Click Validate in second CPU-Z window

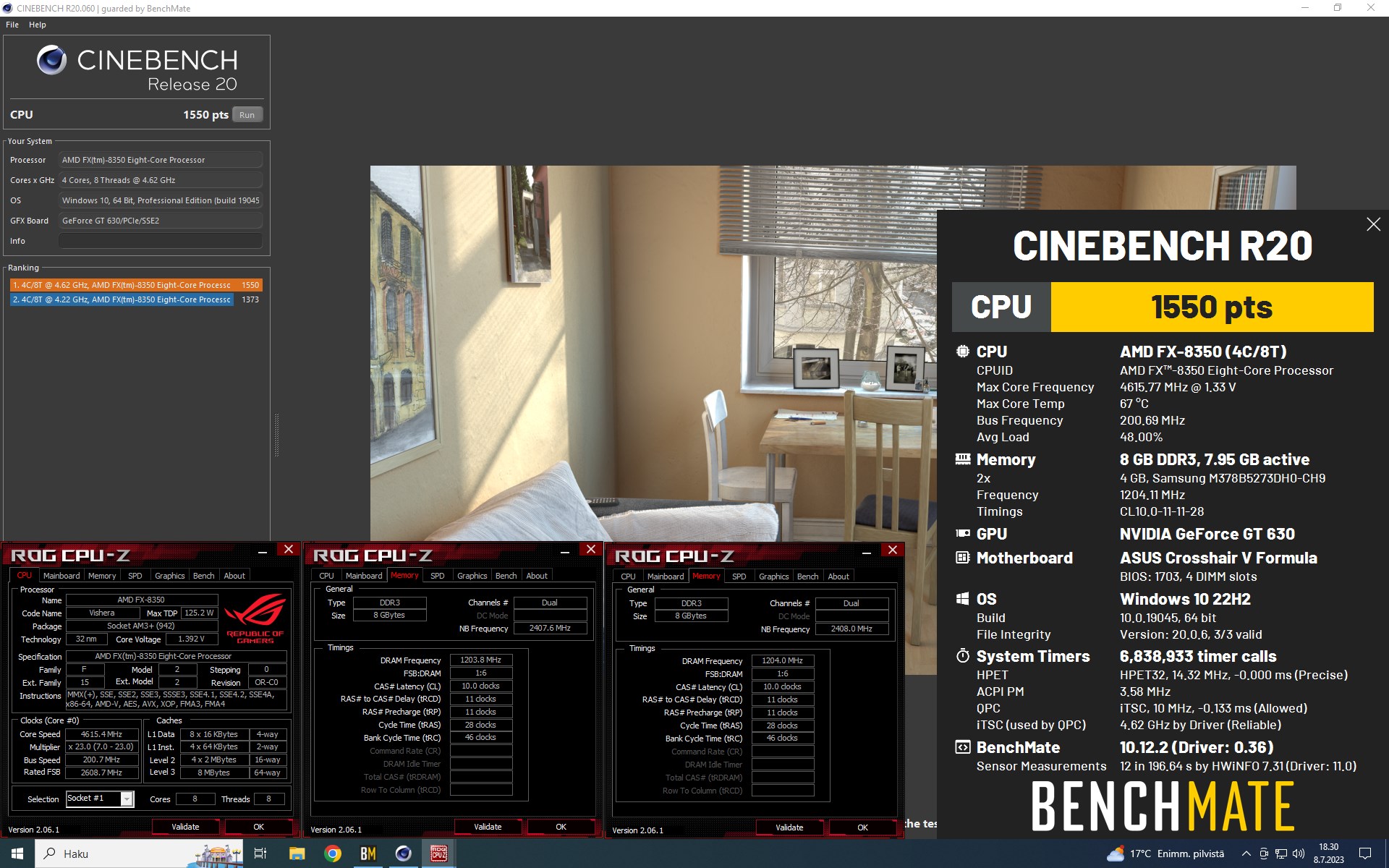[488, 827]
